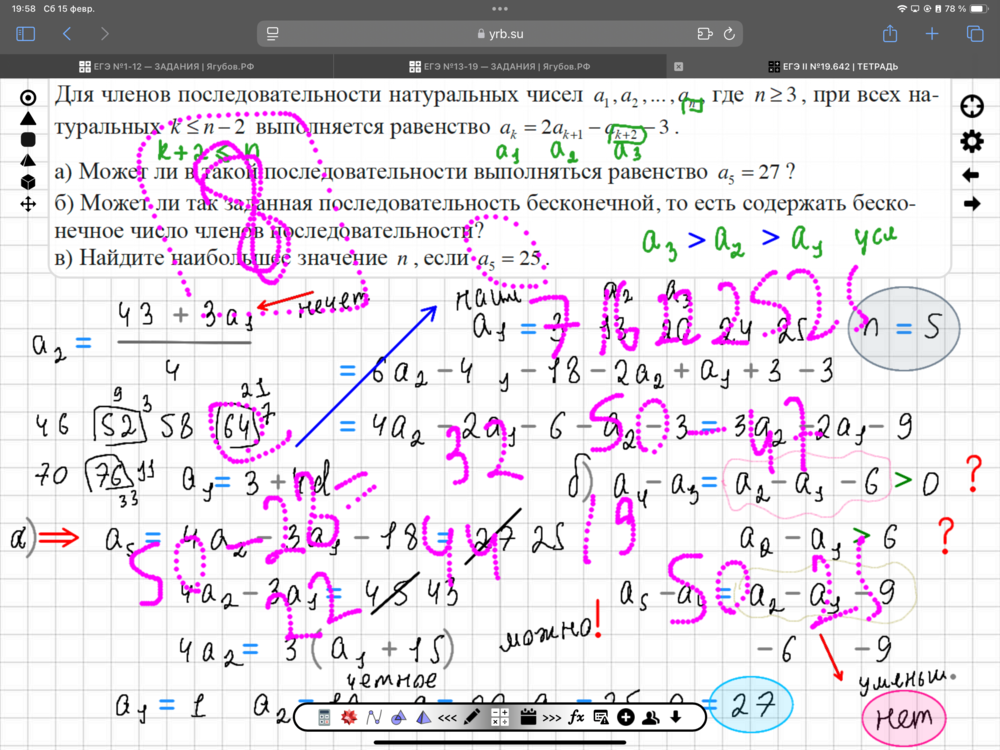Tap the yrb.su address bar
The width and height of the screenshot is (1000, 750).
(500, 34)
